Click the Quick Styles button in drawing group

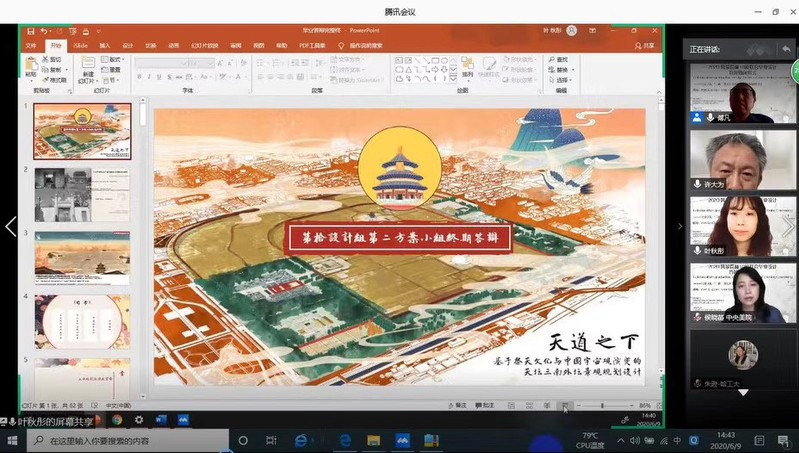pos(488,69)
